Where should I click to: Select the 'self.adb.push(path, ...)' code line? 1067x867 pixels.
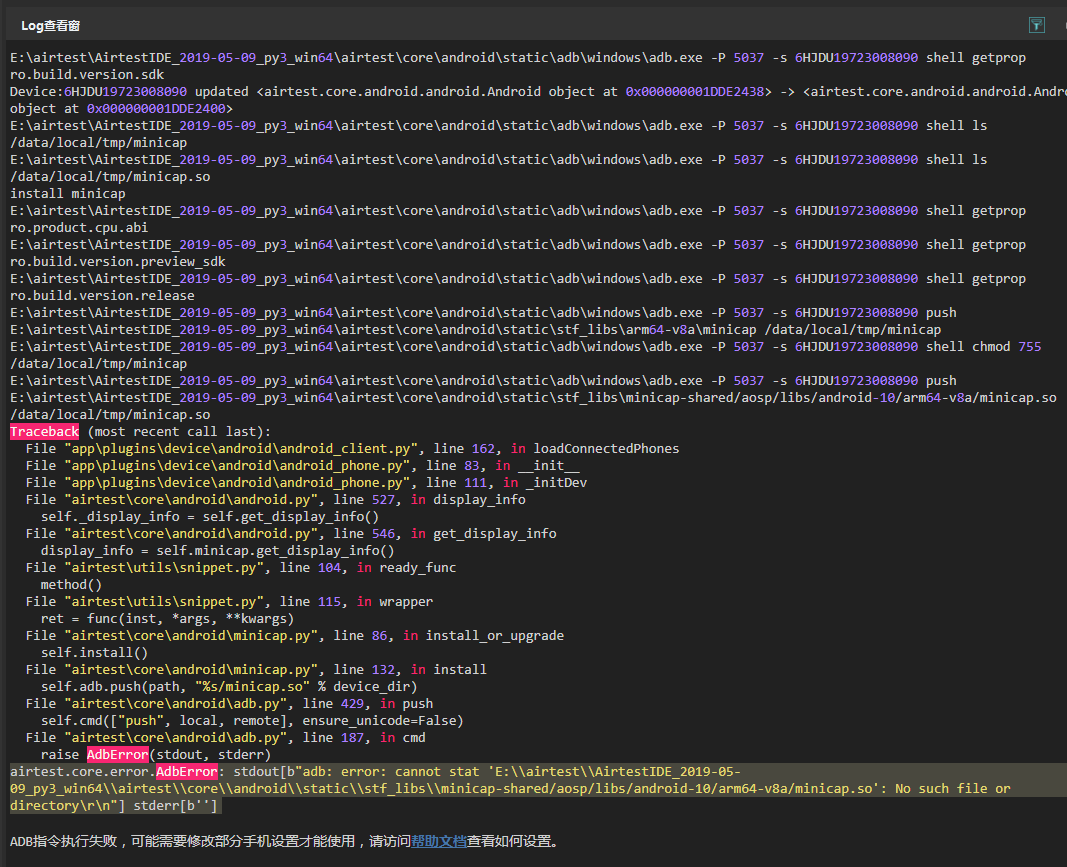click(x=229, y=687)
